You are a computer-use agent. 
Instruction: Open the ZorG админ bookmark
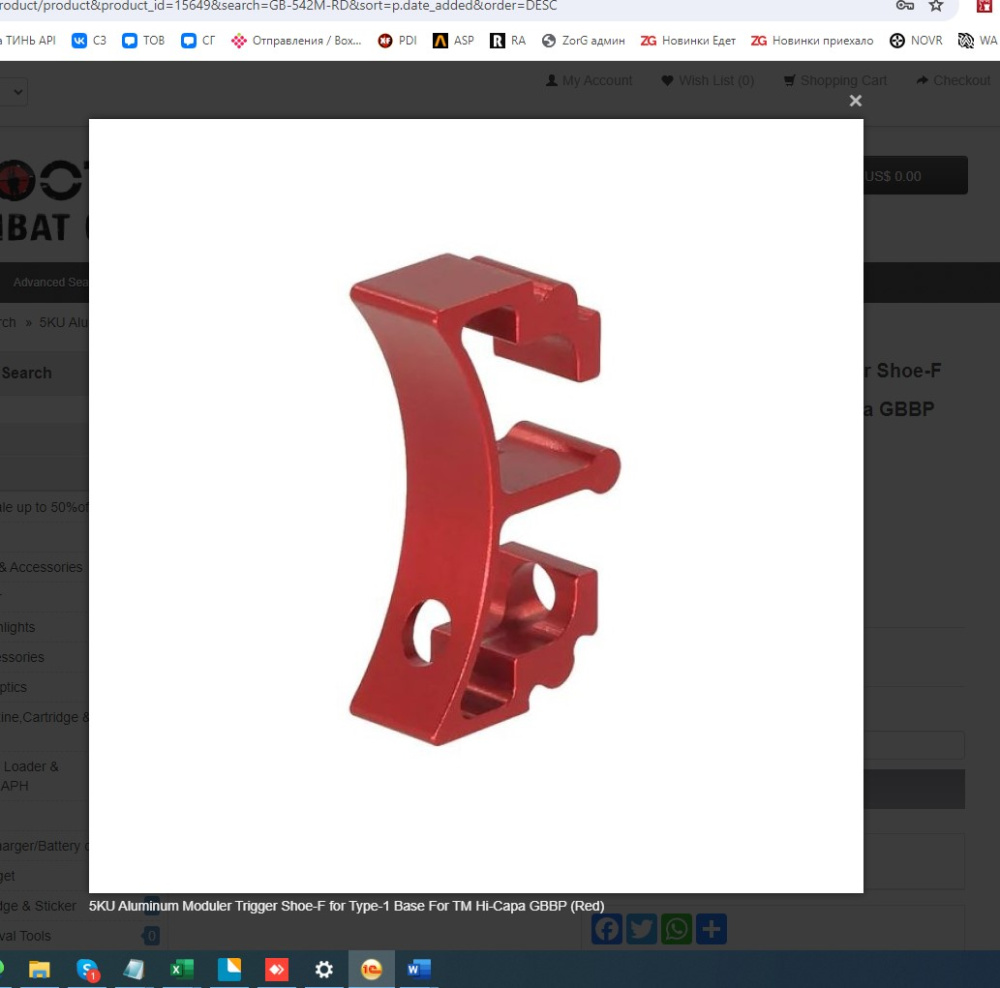583,41
